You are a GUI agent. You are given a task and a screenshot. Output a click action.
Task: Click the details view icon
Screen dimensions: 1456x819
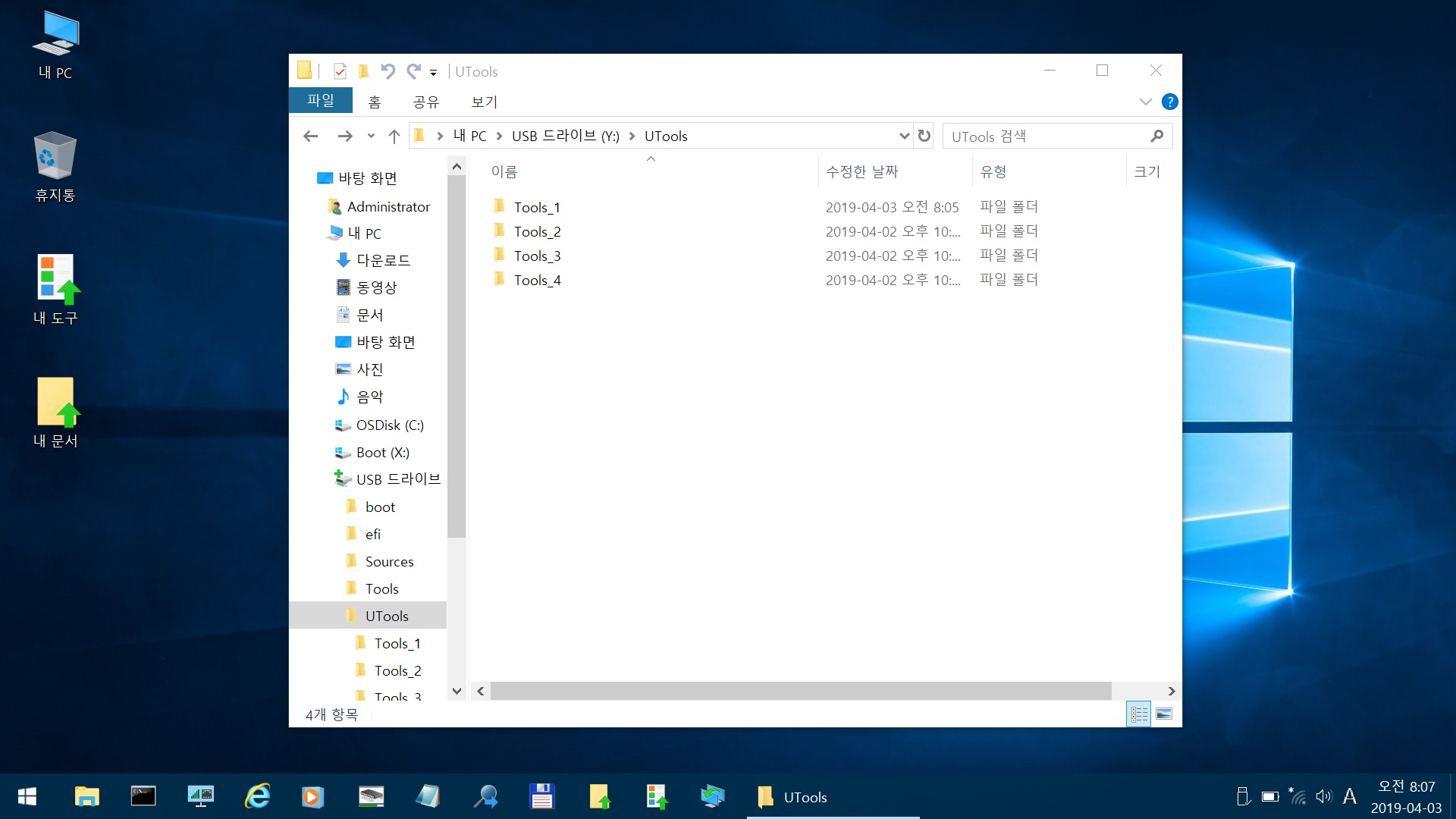[1139, 713]
